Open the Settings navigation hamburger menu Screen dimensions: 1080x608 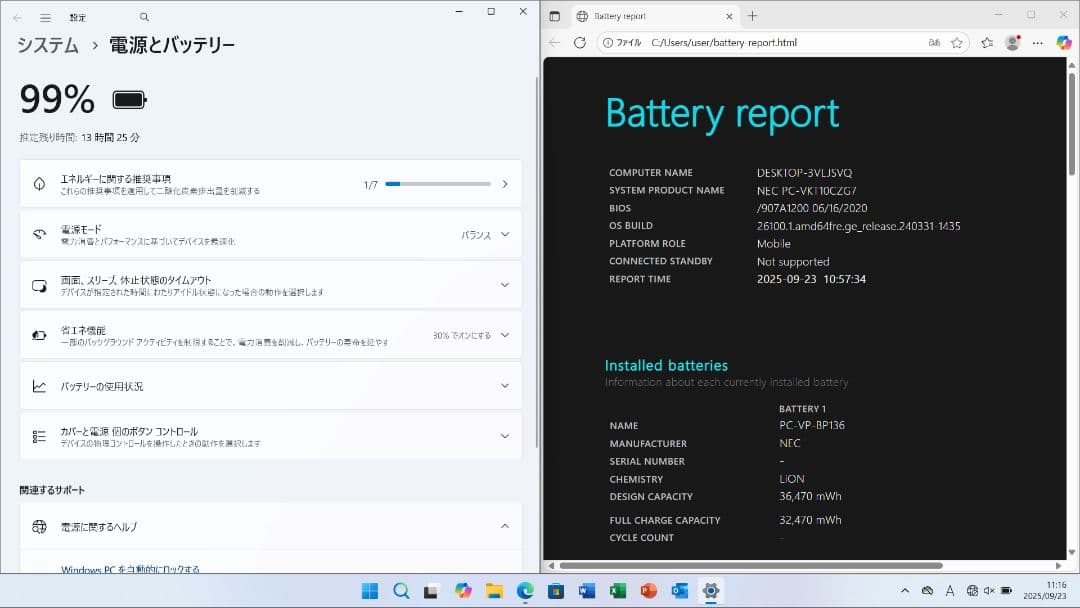(44, 16)
